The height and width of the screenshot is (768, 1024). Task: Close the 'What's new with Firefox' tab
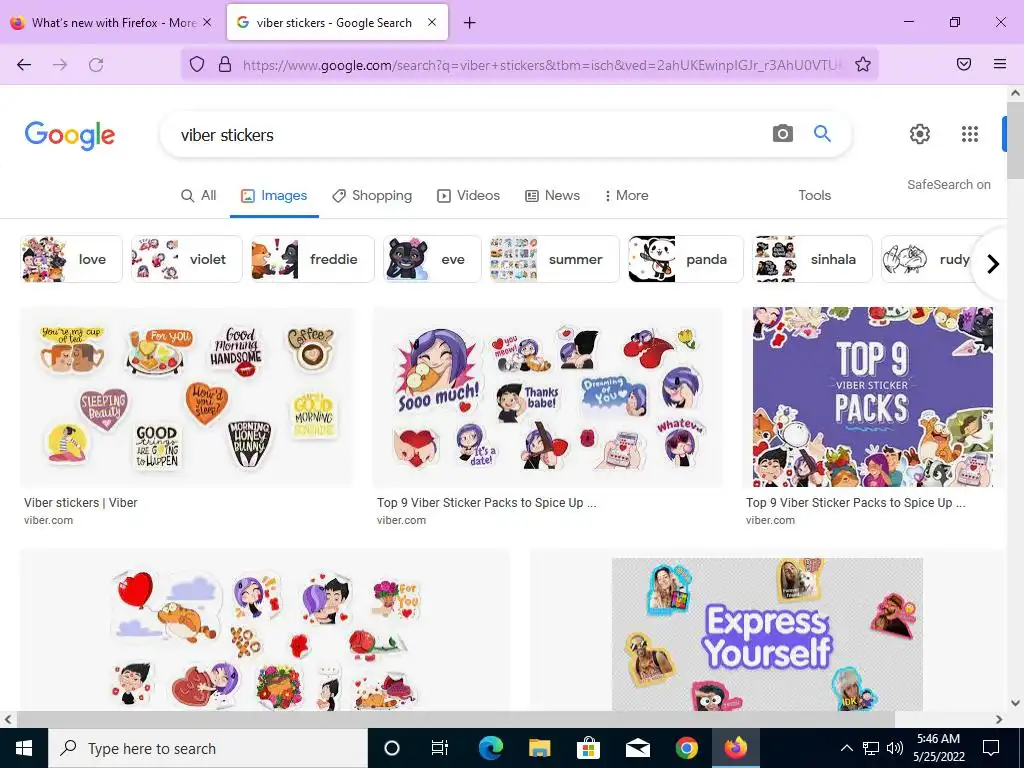(207, 22)
